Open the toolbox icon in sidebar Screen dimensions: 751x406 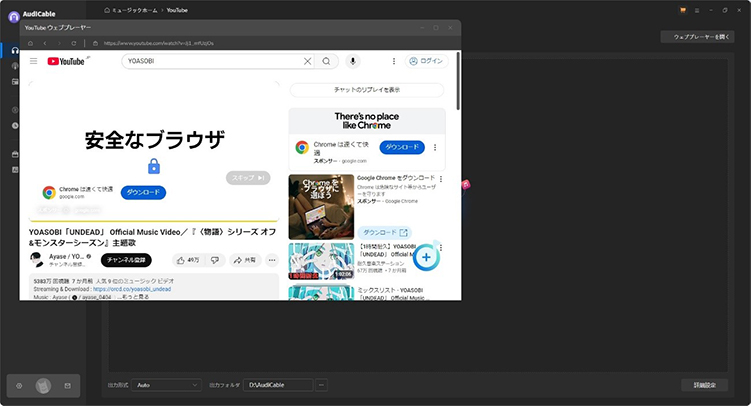pyautogui.click(x=15, y=154)
